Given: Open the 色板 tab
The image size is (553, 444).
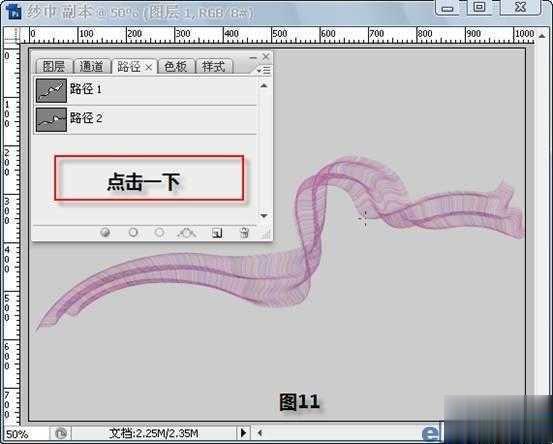Looking at the screenshot, I should tap(175, 66).
